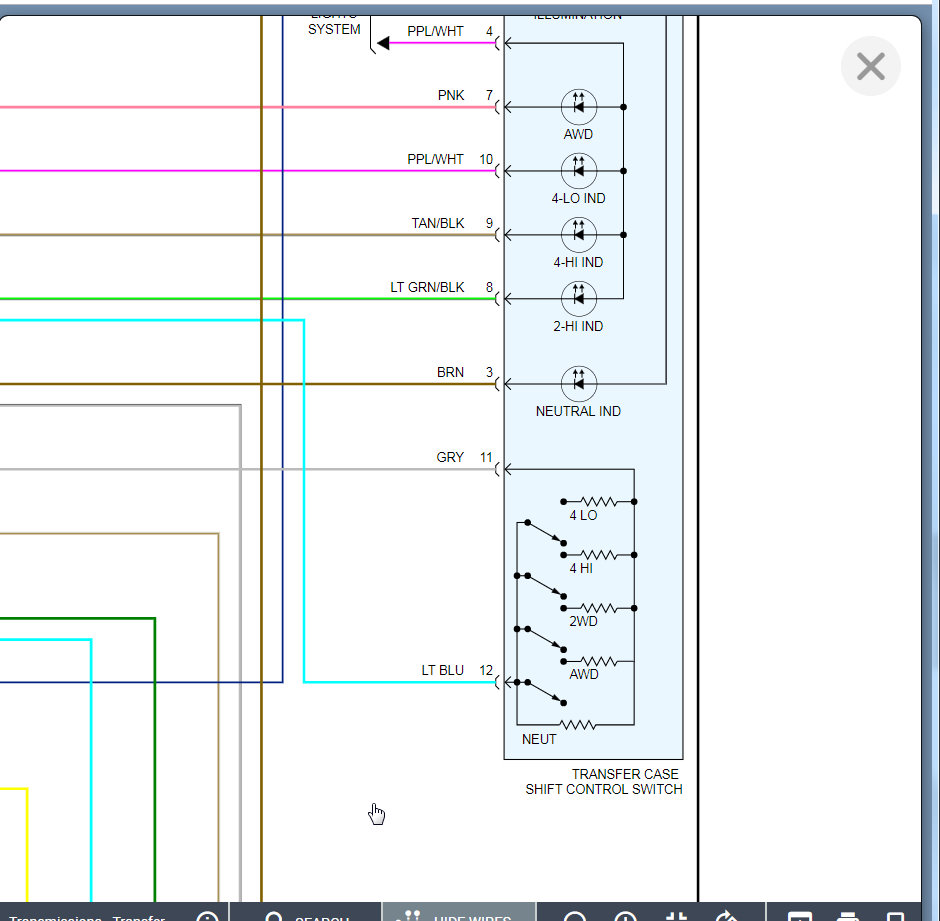The image size is (940, 921).
Task: Click the 4 LO switch position label
Action: tap(583, 515)
